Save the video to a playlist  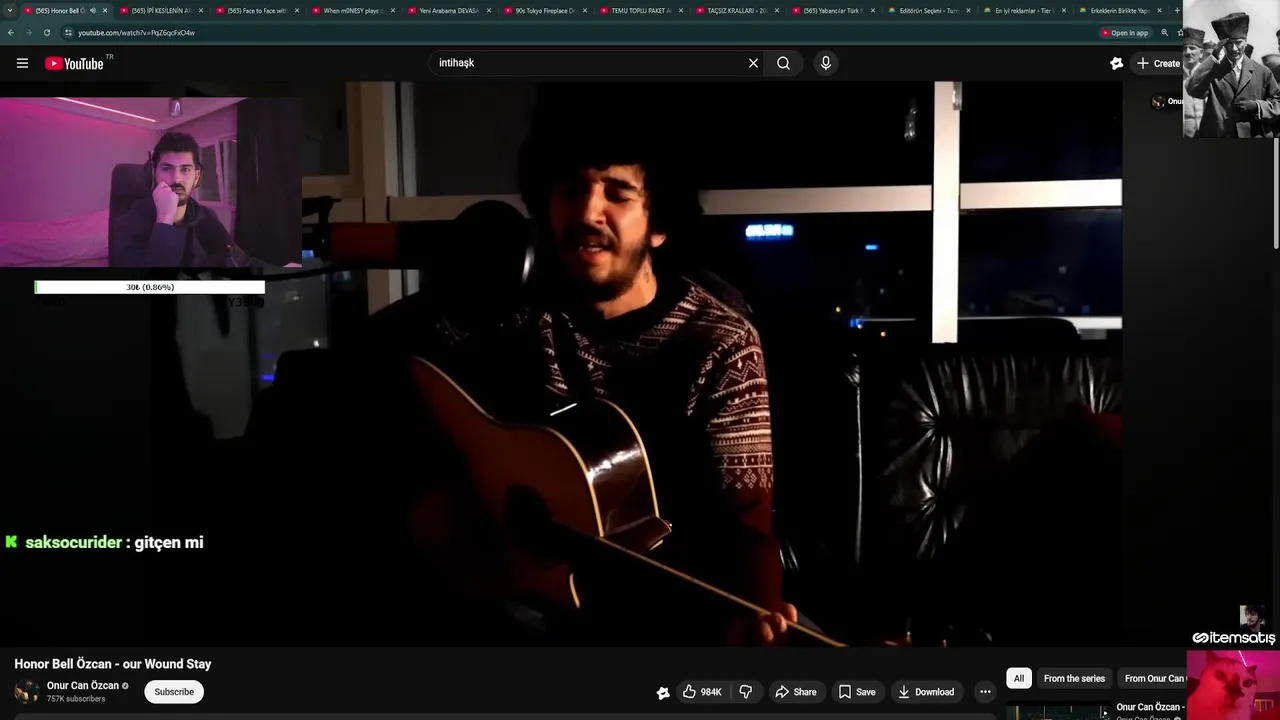857,692
